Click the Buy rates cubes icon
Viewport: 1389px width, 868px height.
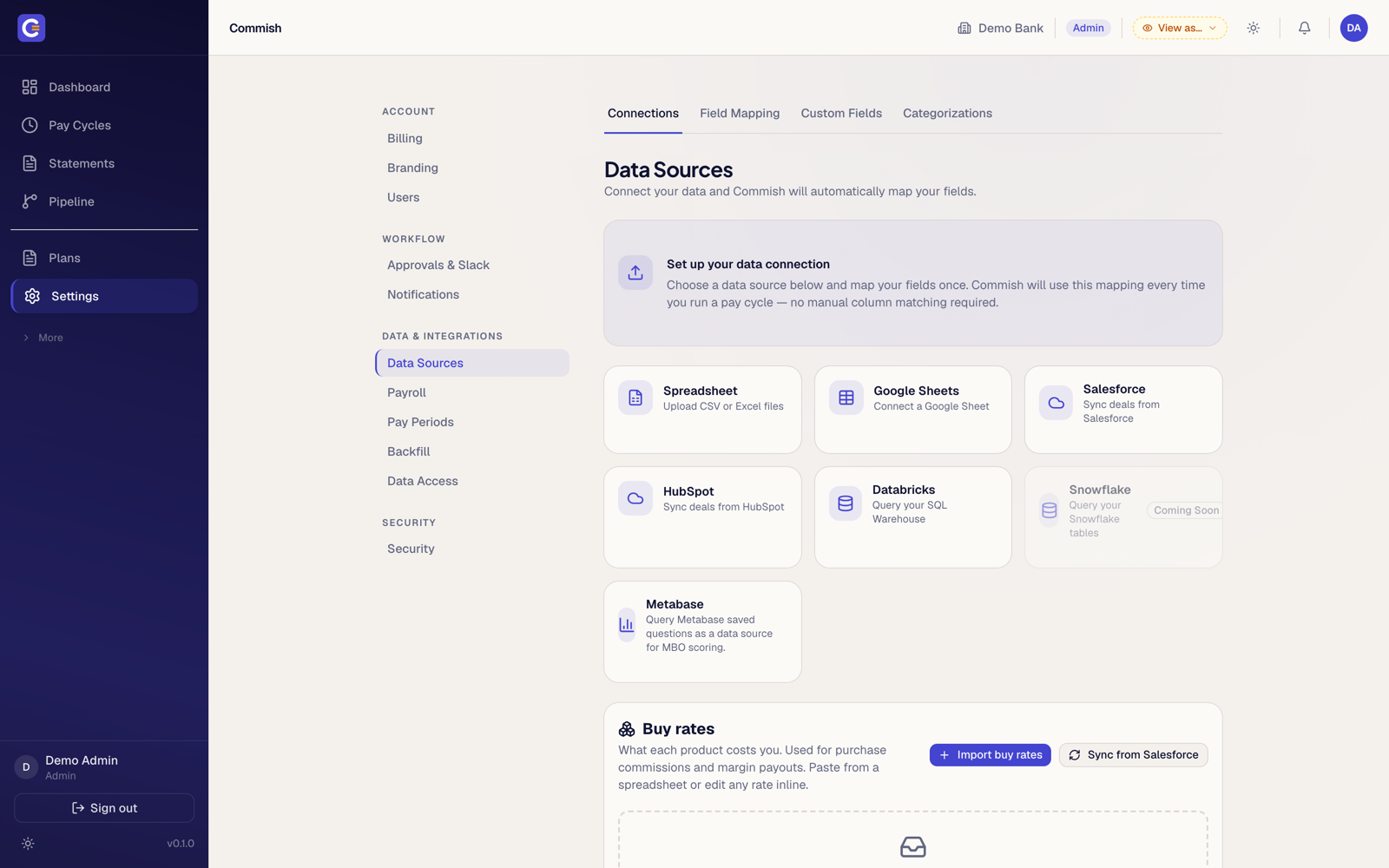(x=627, y=729)
